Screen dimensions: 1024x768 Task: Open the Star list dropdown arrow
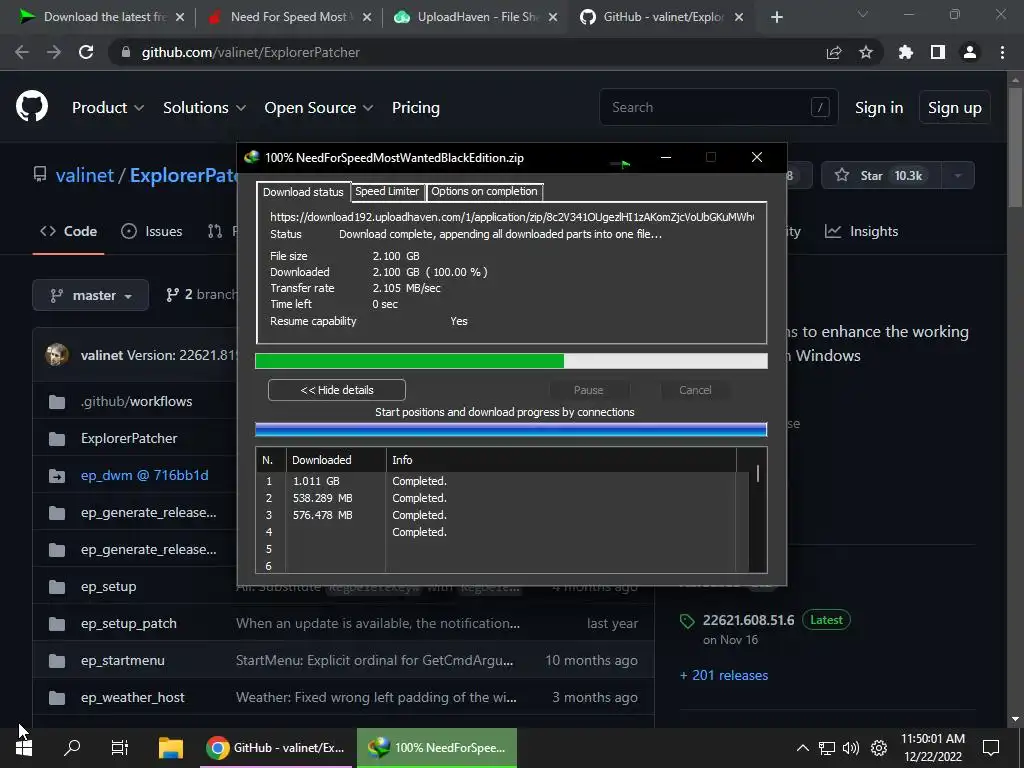click(958, 176)
